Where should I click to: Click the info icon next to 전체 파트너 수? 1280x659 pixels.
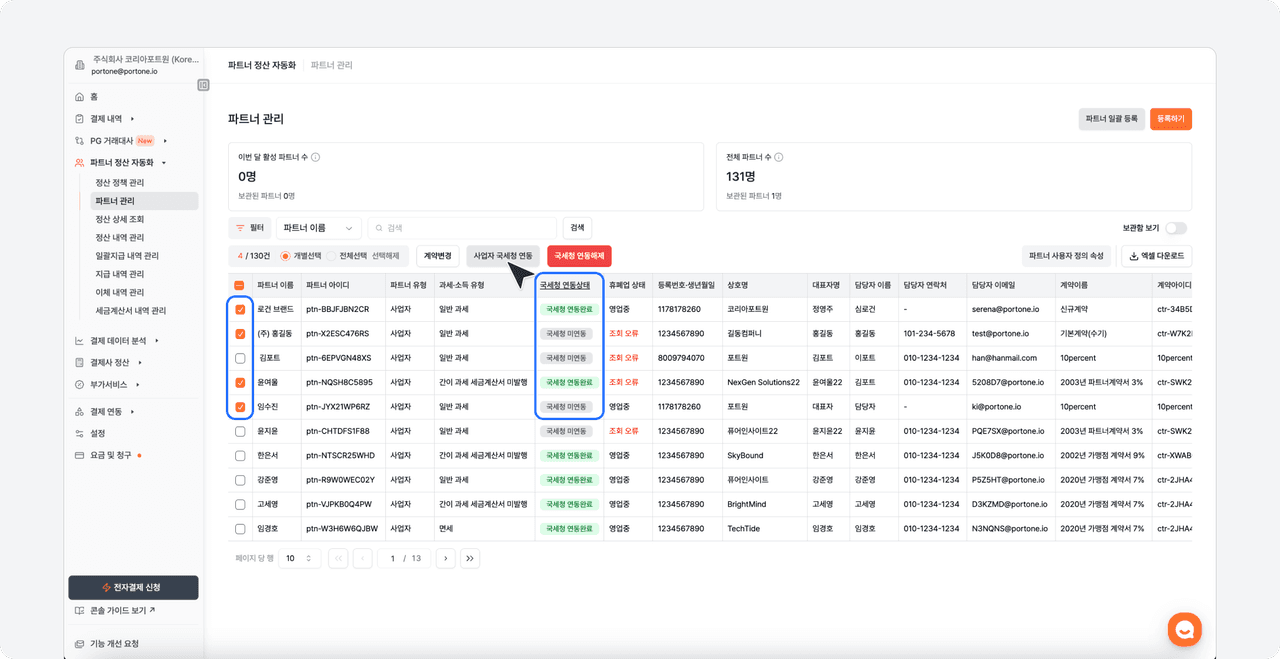point(779,157)
